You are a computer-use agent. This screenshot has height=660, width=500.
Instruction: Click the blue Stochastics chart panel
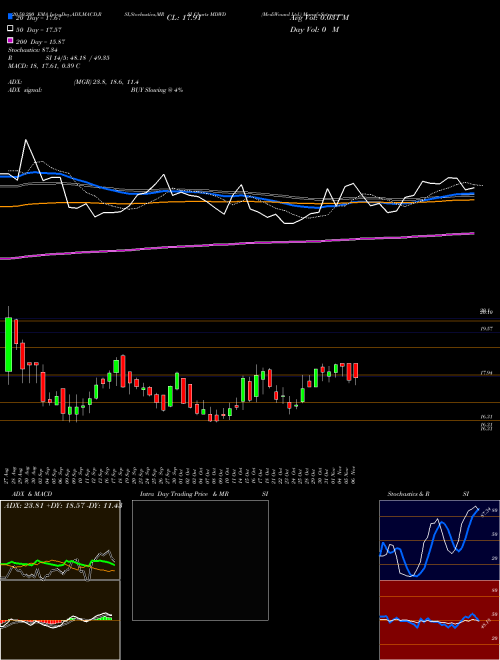(x=439, y=540)
